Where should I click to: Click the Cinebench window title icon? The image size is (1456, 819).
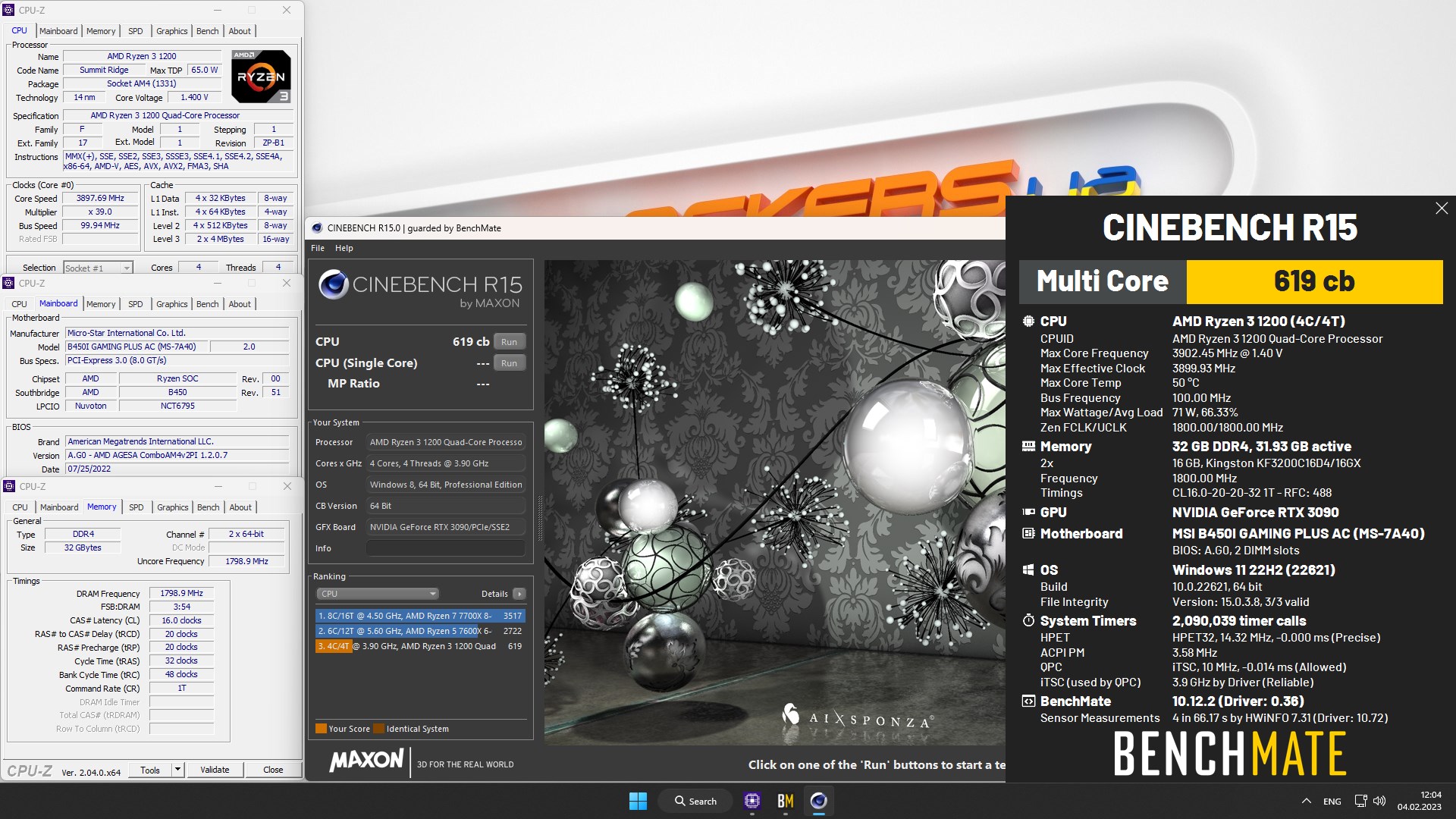317,227
